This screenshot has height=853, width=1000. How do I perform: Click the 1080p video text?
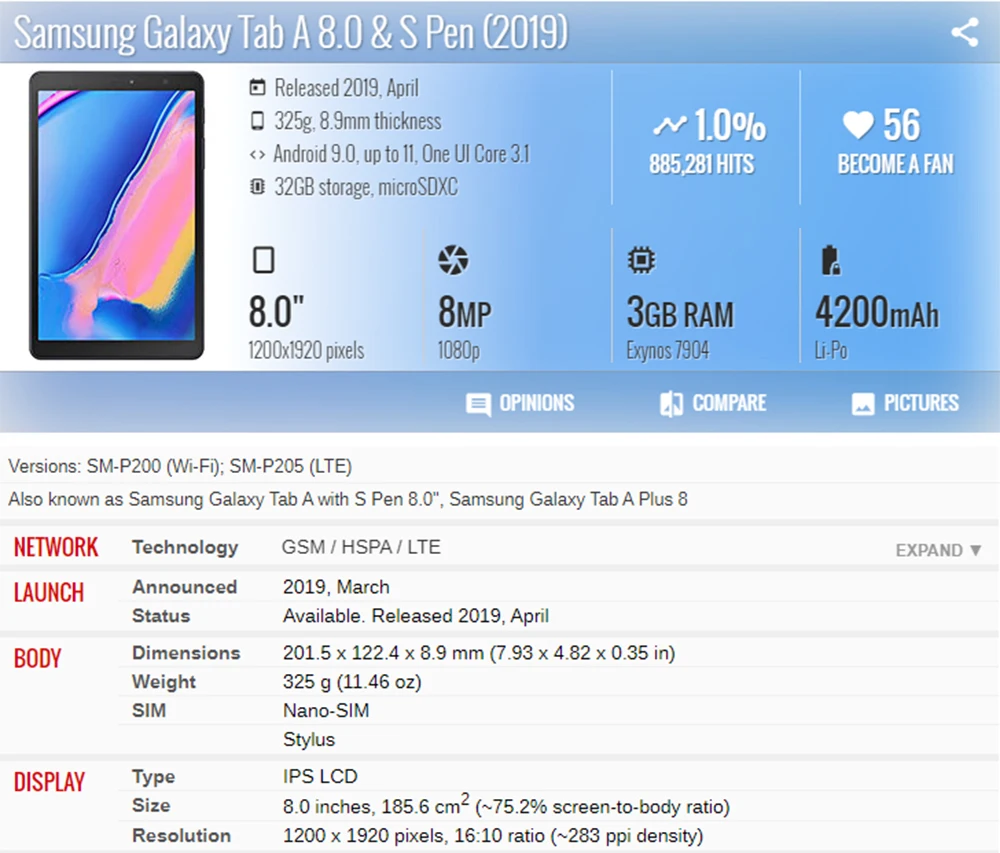tap(459, 351)
